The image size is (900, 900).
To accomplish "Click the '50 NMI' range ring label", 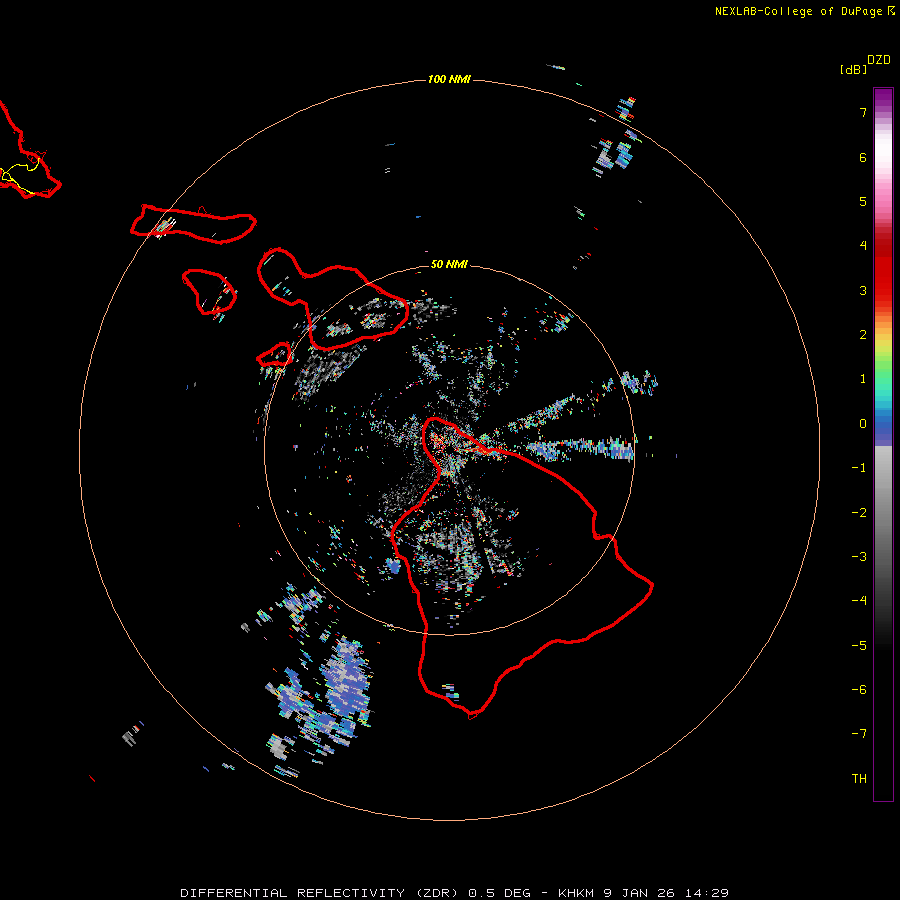I will pos(449,264).
